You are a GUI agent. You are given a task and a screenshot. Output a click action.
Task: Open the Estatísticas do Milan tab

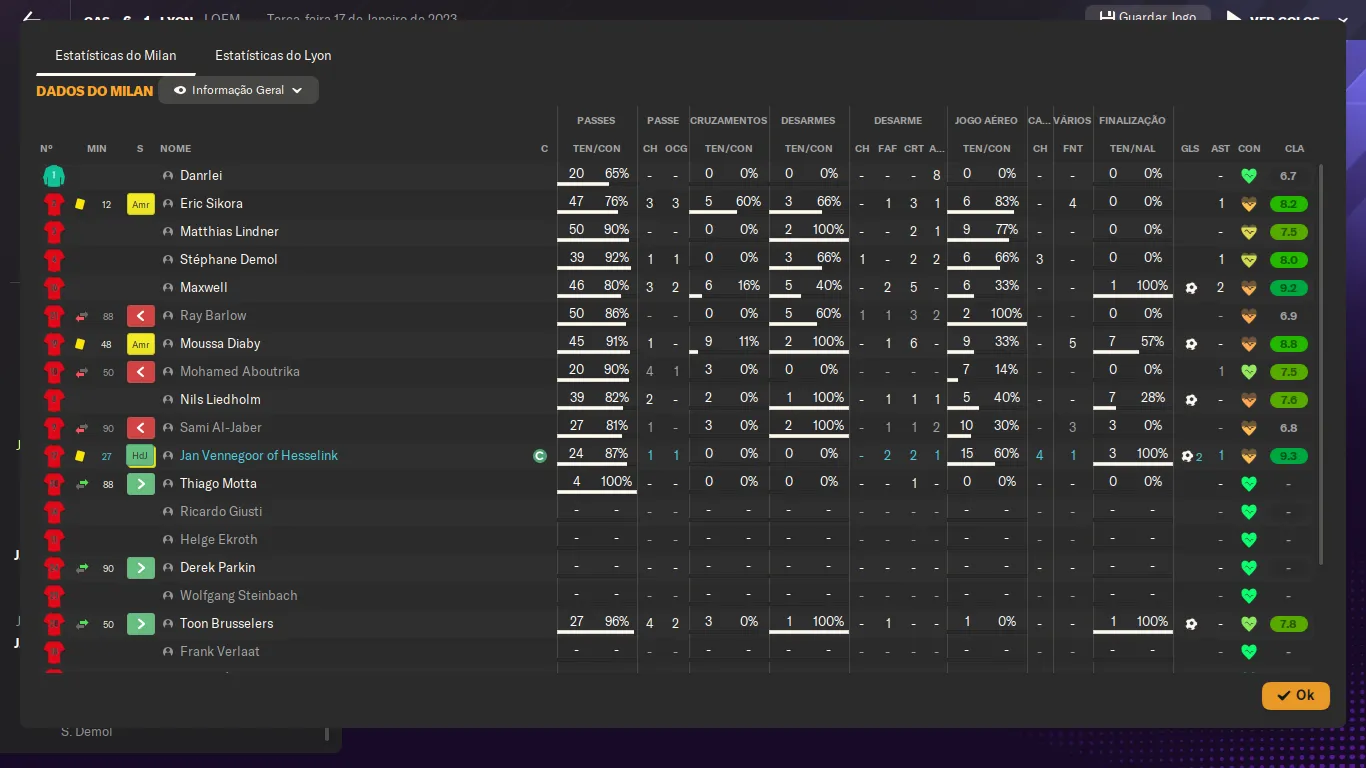tap(116, 55)
